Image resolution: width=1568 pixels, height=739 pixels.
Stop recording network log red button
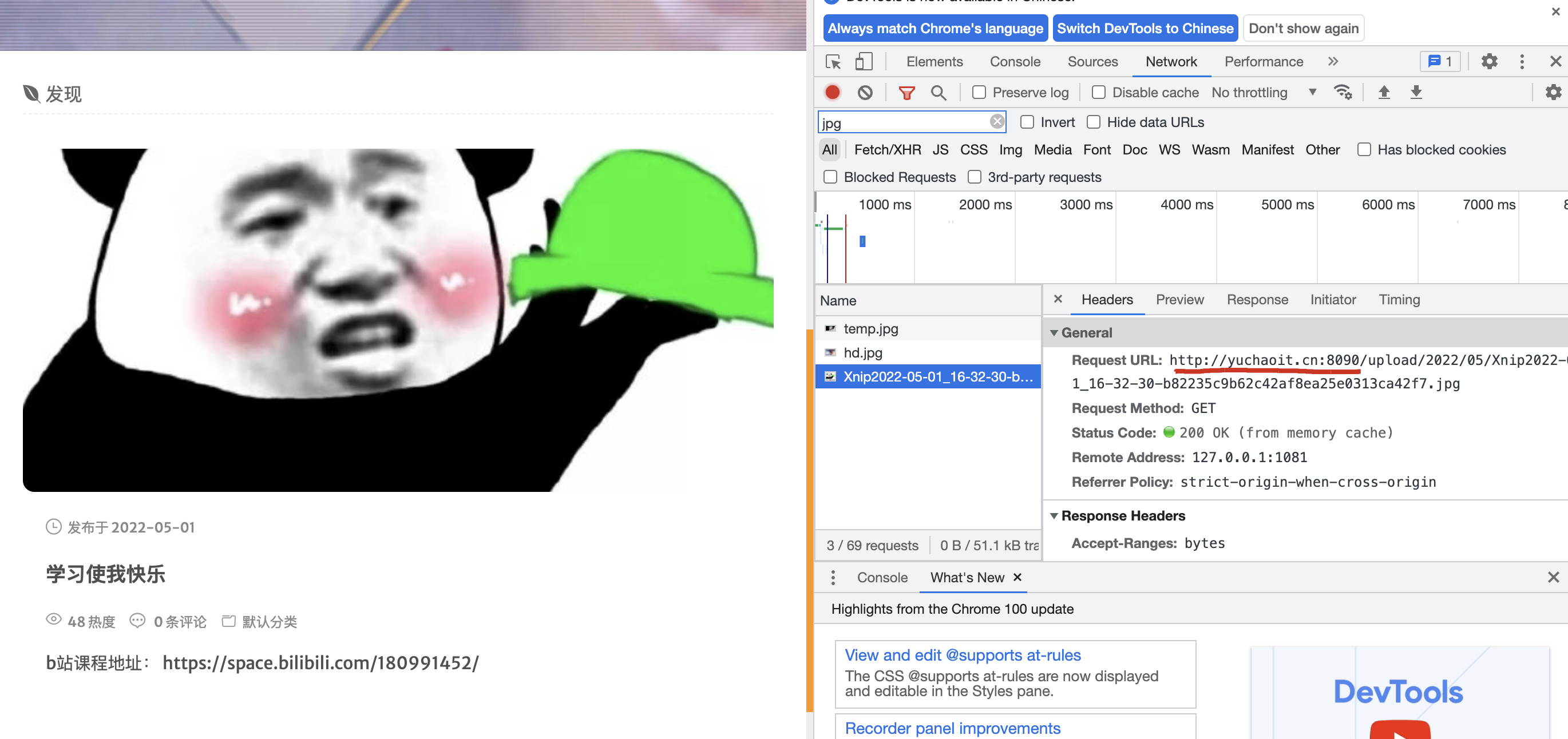pos(832,93)
